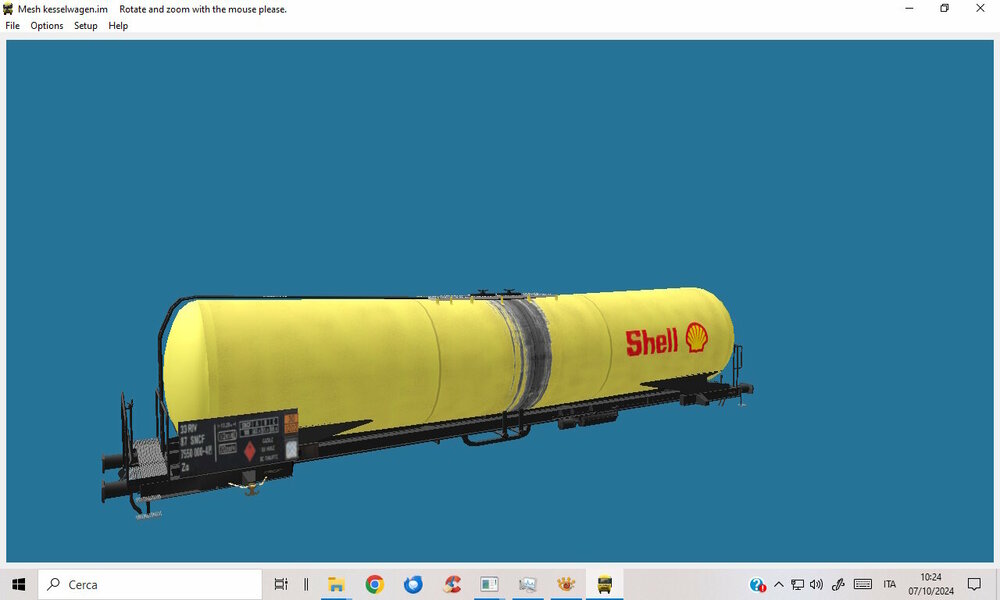Switch to the document viewer taskbar app
The height and width of the screenshot is (600, 1000).
click(490, 584)
